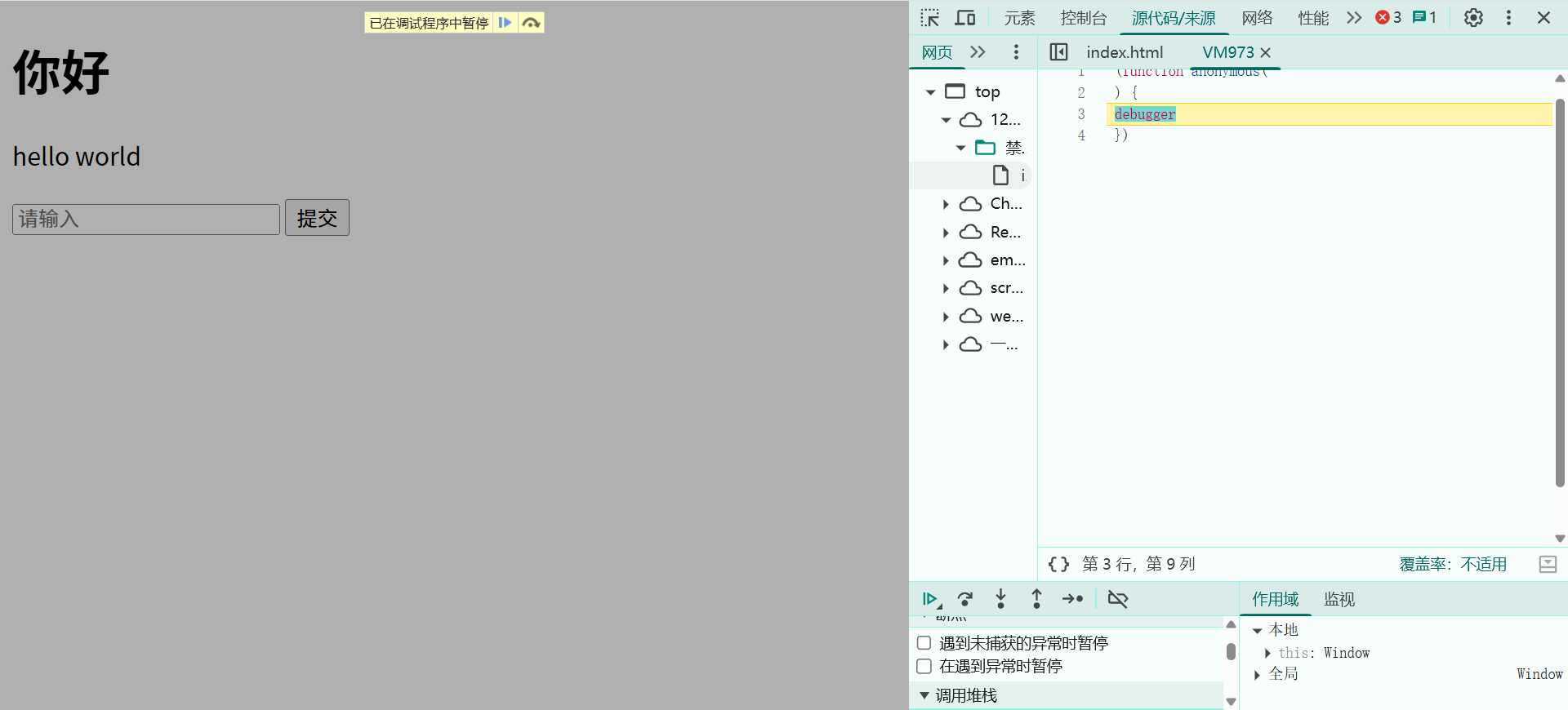Switch to the index.html file tab
The width and height of the screenshot is (1568, 710).
tap(1125, 52)
